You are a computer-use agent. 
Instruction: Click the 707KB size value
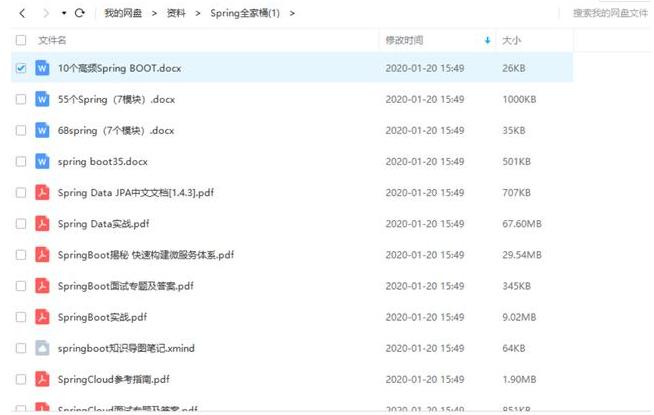pos(516,193)
